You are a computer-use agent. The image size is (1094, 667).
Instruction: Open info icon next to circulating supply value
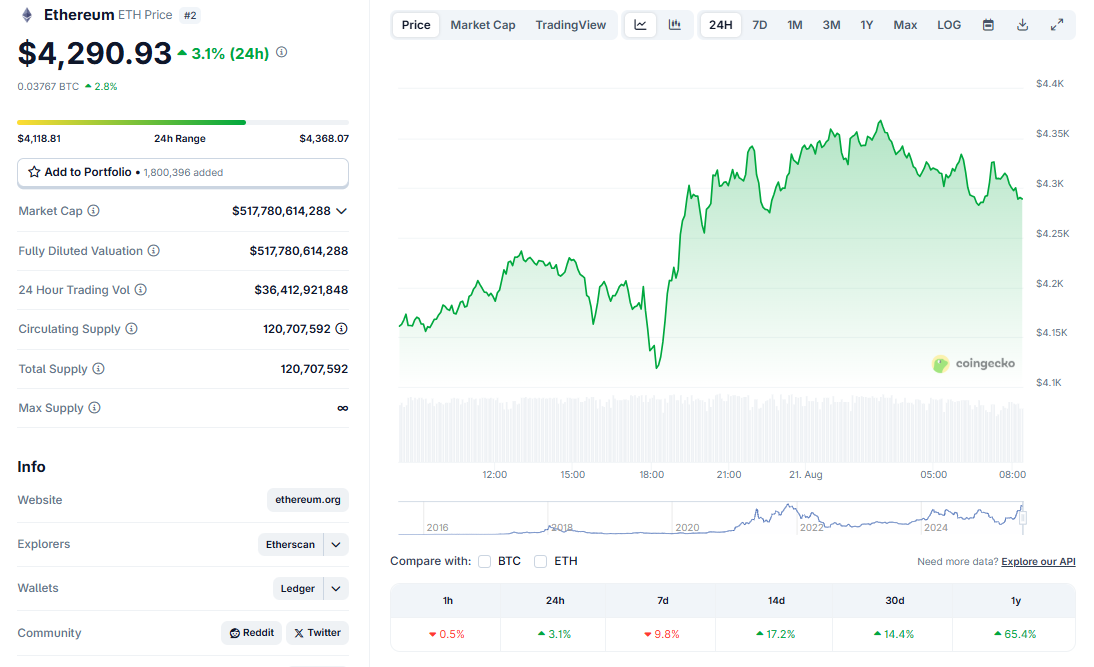point(341,329)
